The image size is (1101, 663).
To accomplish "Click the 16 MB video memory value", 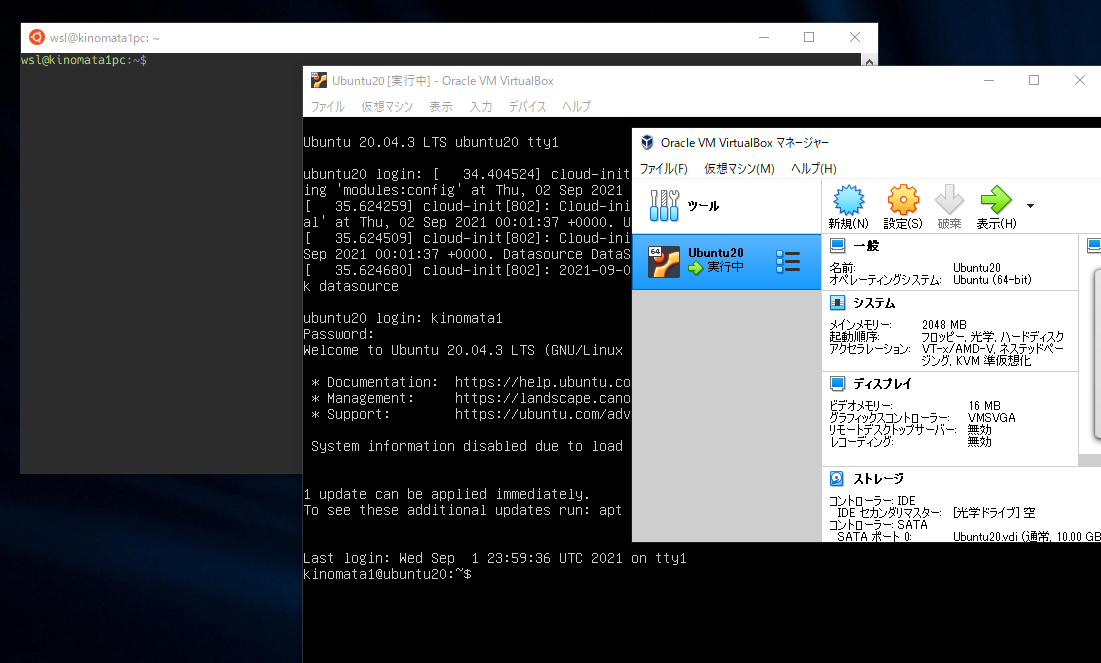I will pos(984,406).
